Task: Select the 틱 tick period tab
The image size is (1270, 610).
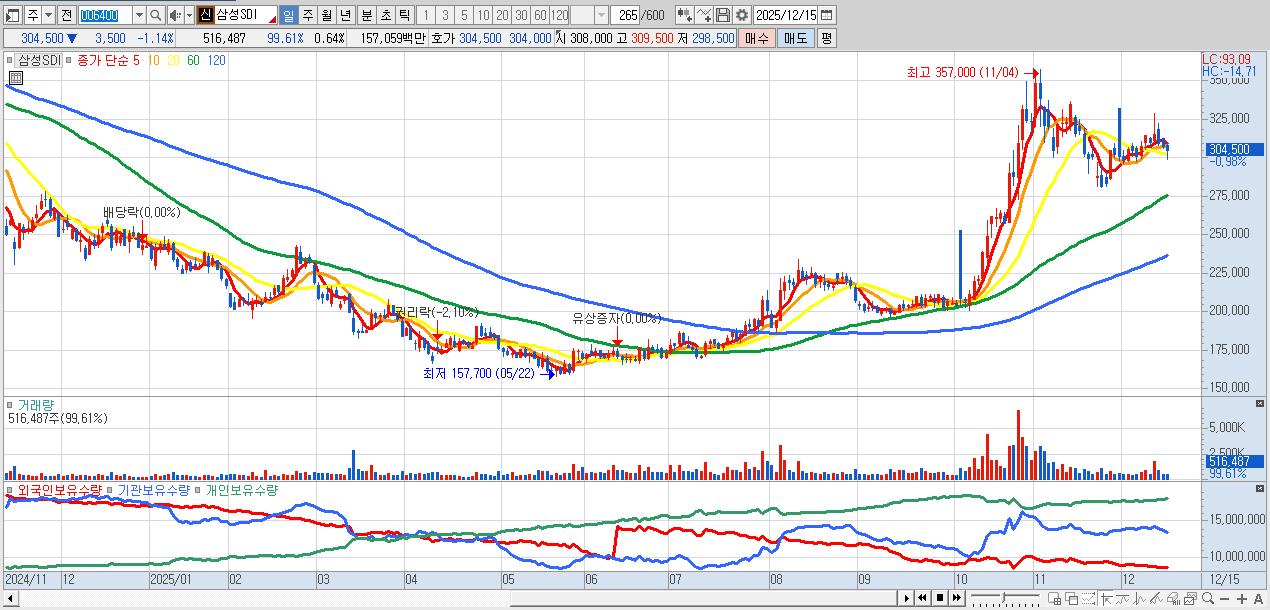Action: (x=404, y=15)
